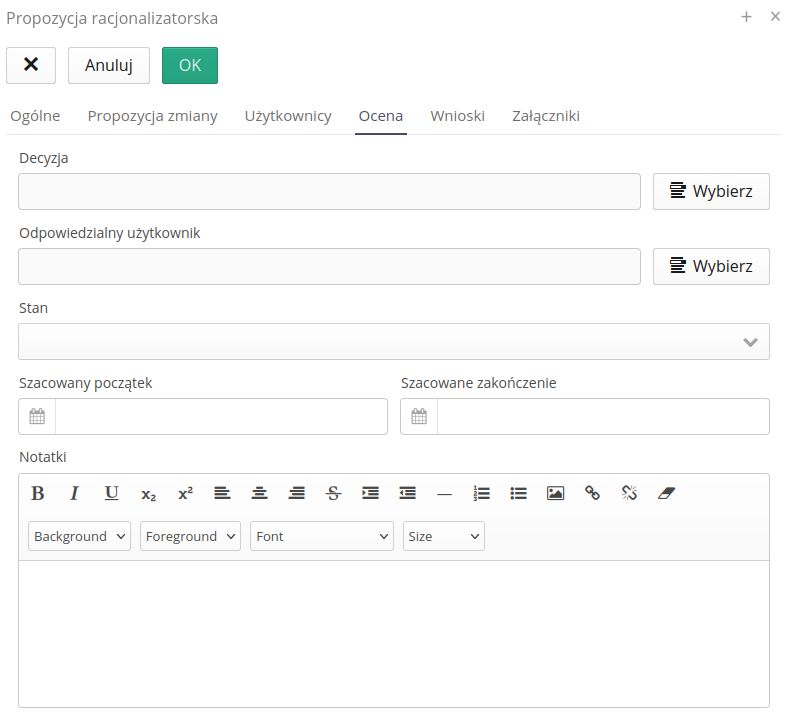The height and width of the screenshot is (719, 786).
Task: Insert a bulleted list
Action: click(x=518, y=493)
